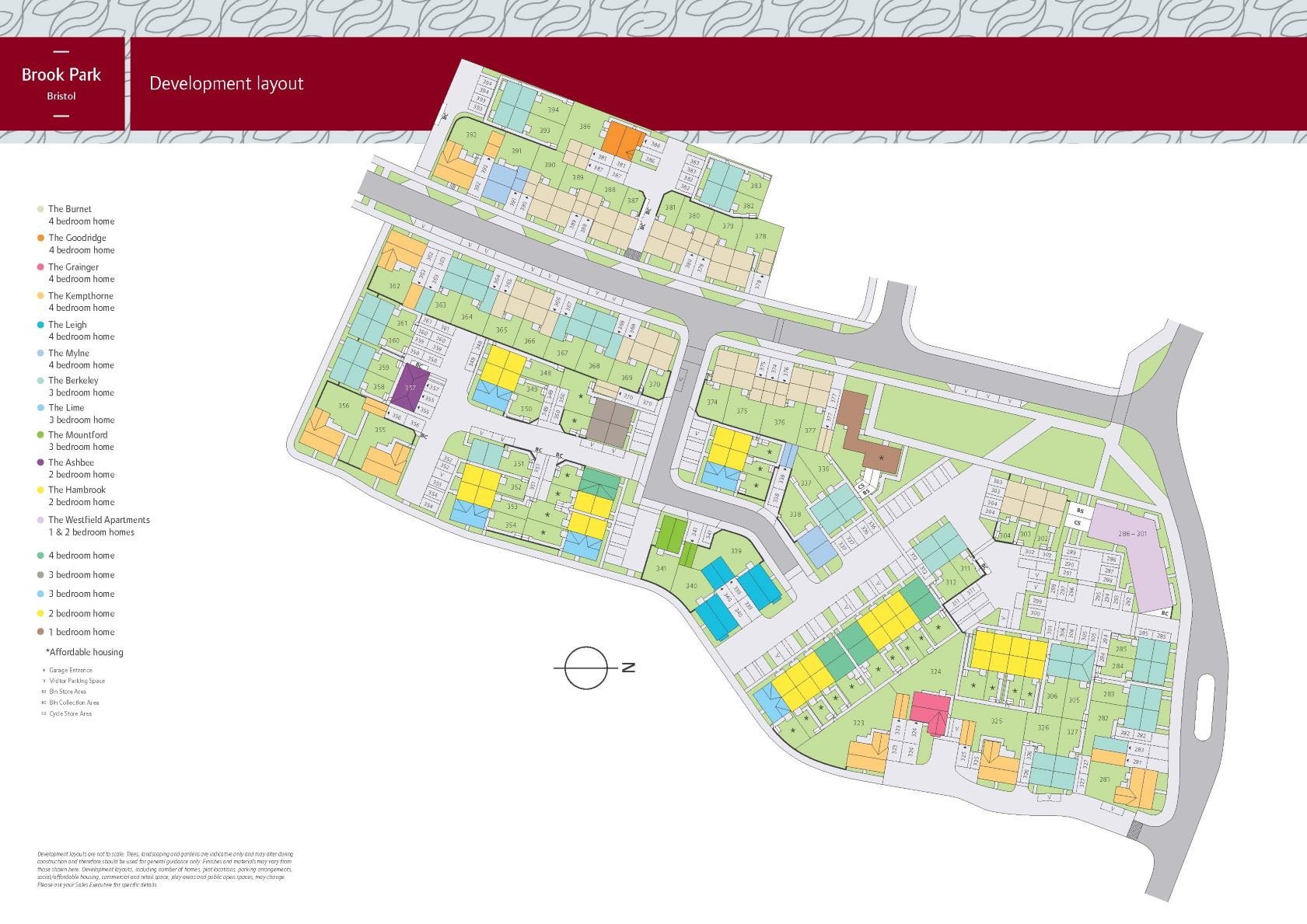Screen dimensions: 1307x924
Task: Select The Lime legend dot
Action: [x=40, y=407]
